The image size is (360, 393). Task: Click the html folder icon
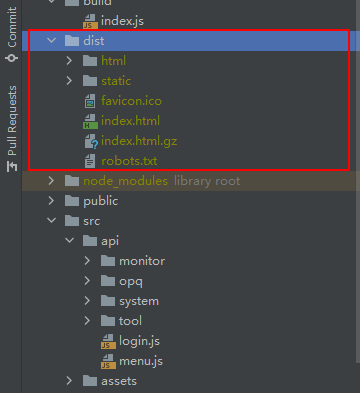pyautogui.click(x=90, y=61)
